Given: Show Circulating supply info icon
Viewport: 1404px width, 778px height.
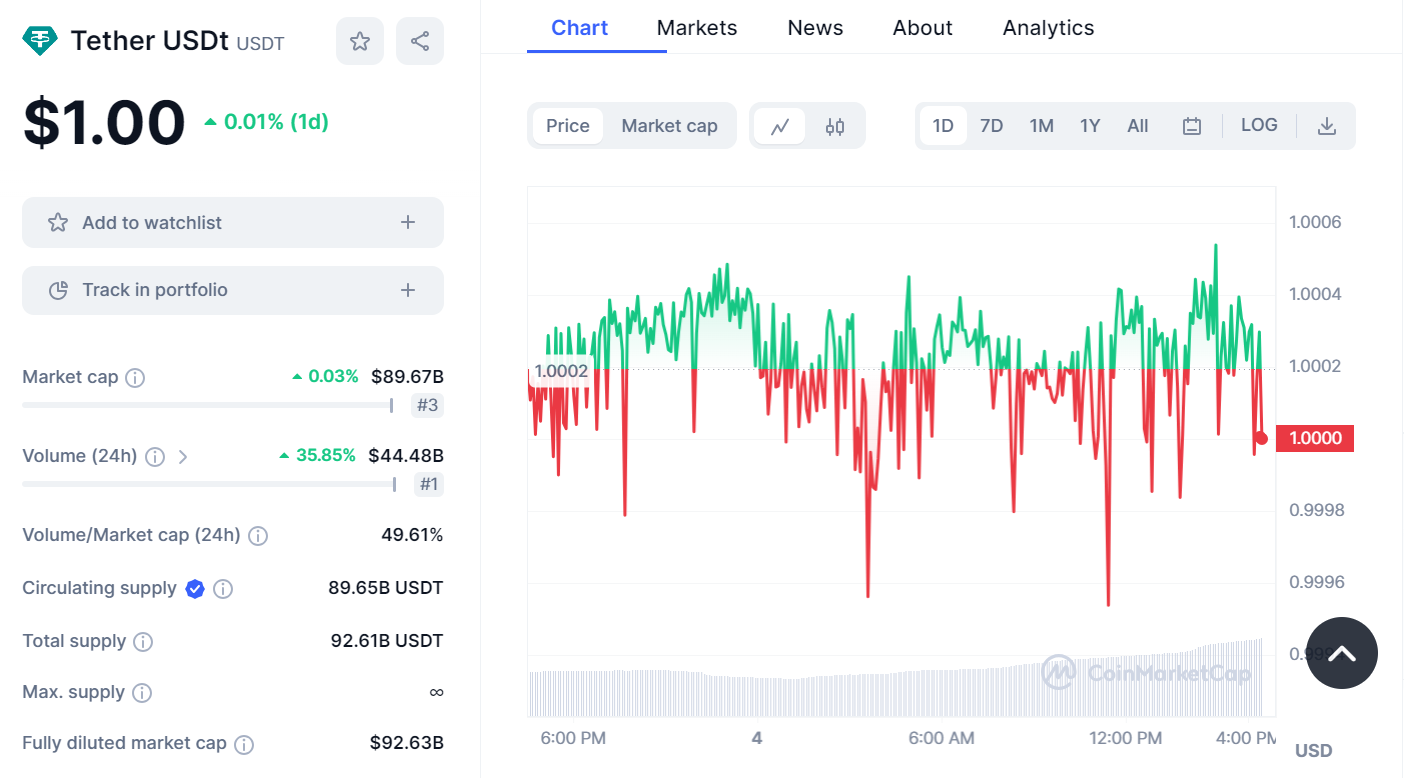Looking at the screenshot, I should 223,589.
